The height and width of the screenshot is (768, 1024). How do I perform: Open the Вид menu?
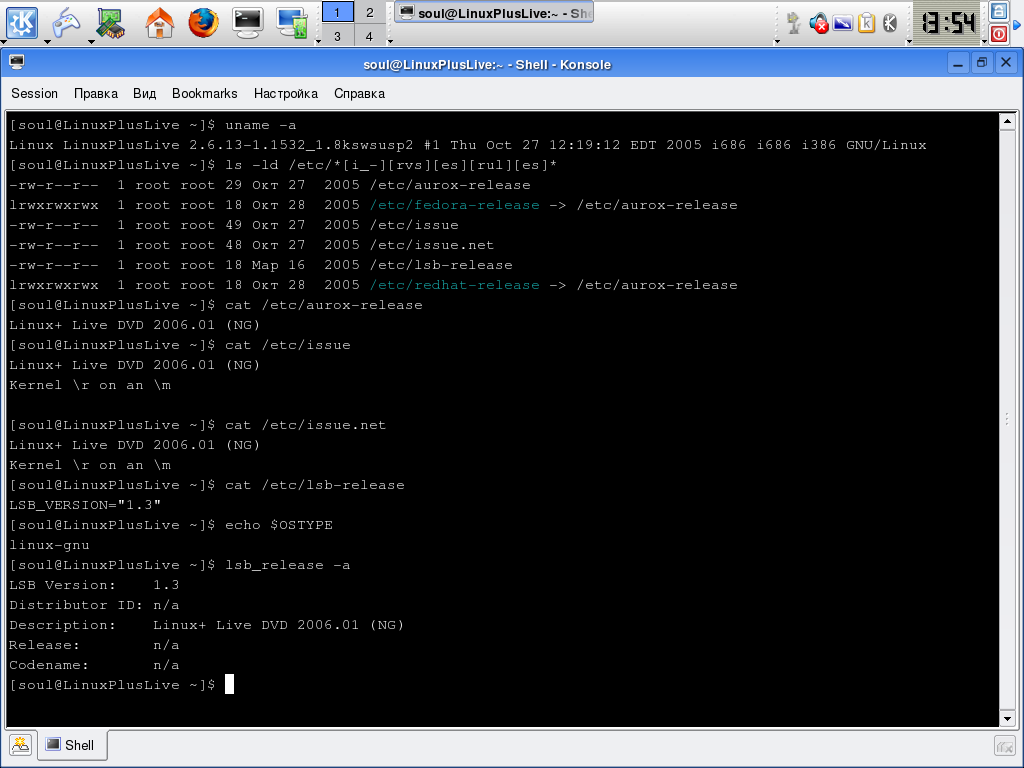coord(144,93)
